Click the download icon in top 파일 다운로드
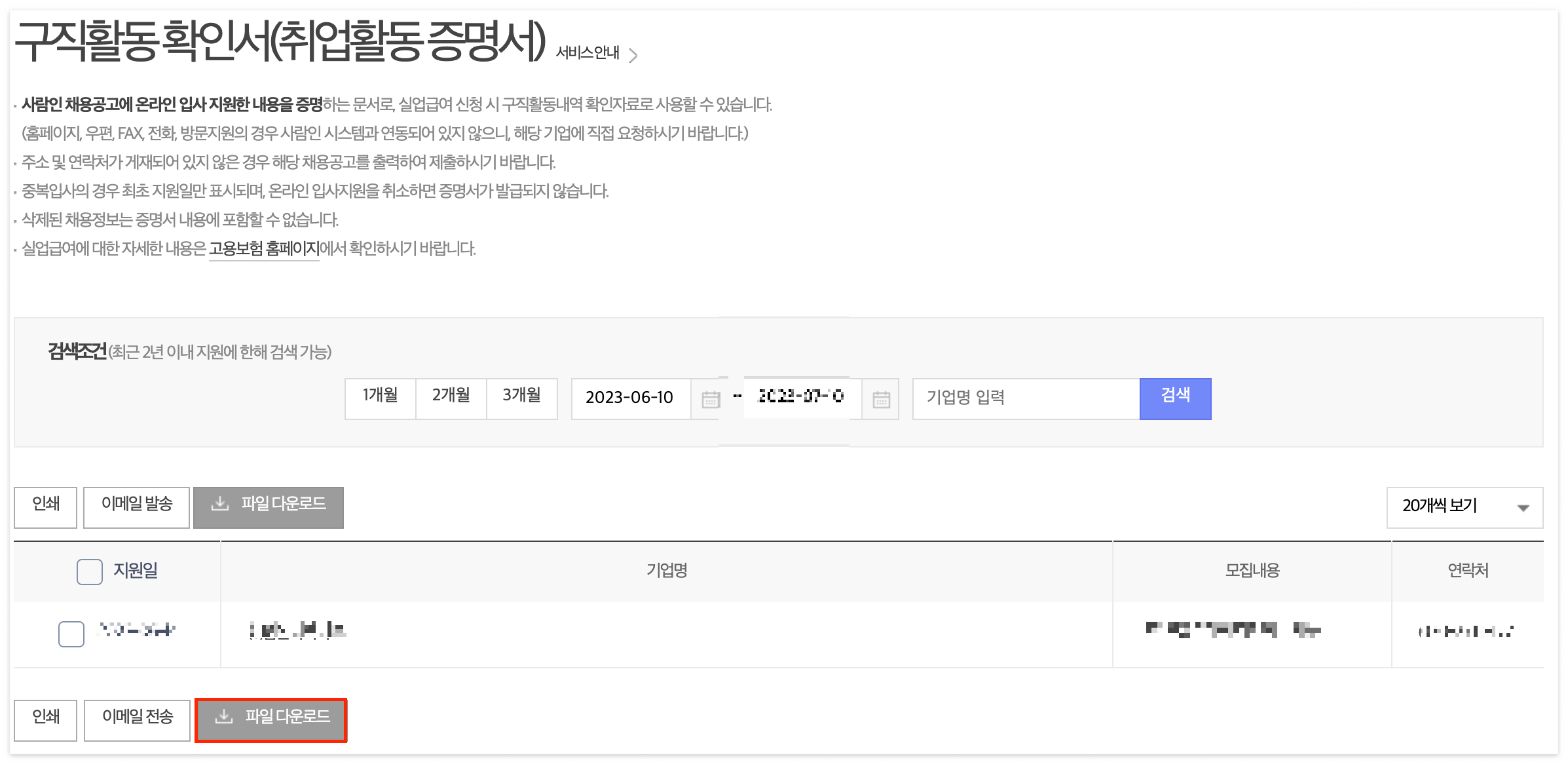The image size is (1568, 764). point(220,504)
